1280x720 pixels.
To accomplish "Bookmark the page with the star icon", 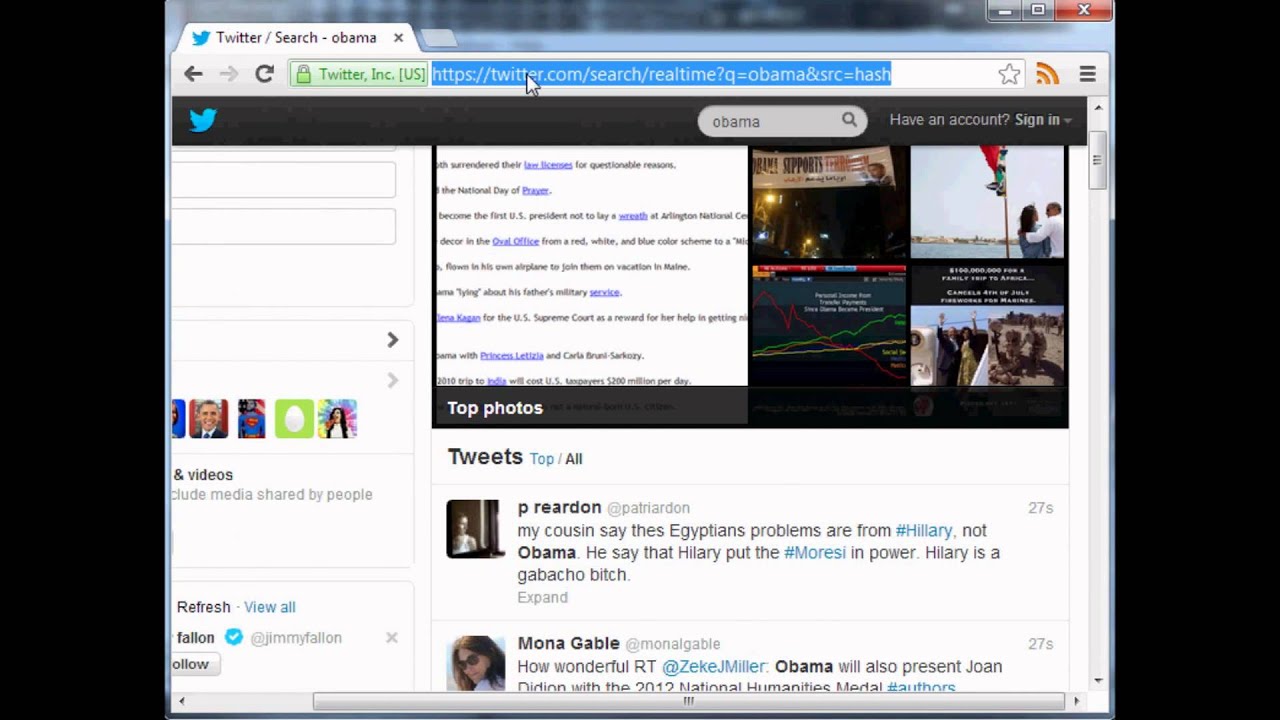I will point(1009,74).
